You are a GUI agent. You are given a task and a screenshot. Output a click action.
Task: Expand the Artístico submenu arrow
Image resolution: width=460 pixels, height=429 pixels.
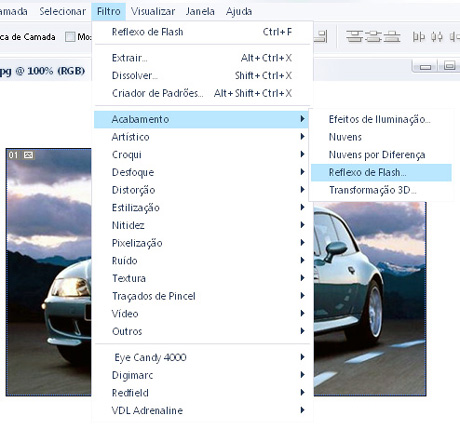point(302,136)
